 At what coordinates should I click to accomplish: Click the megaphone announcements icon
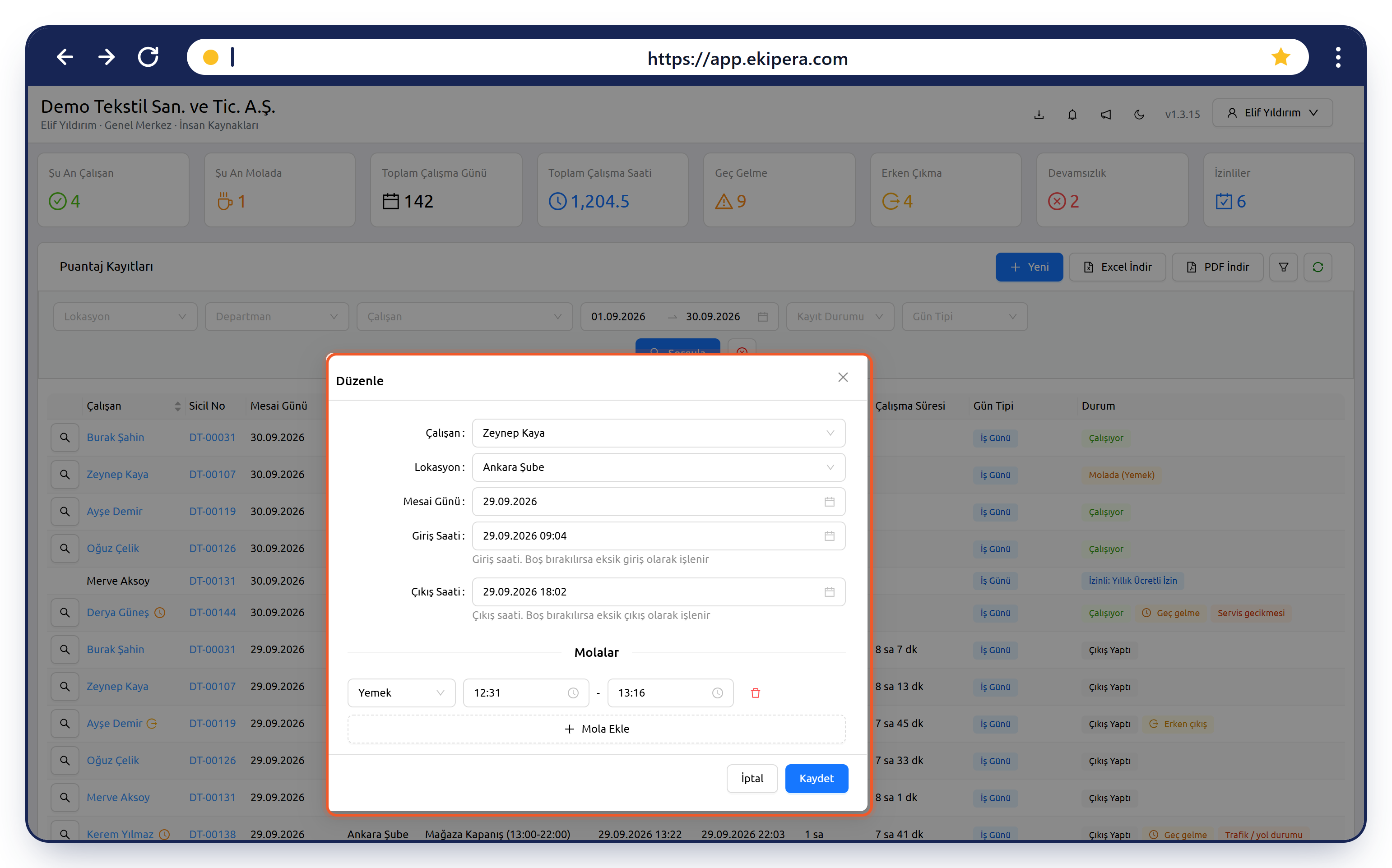(x=1105, y=114)
